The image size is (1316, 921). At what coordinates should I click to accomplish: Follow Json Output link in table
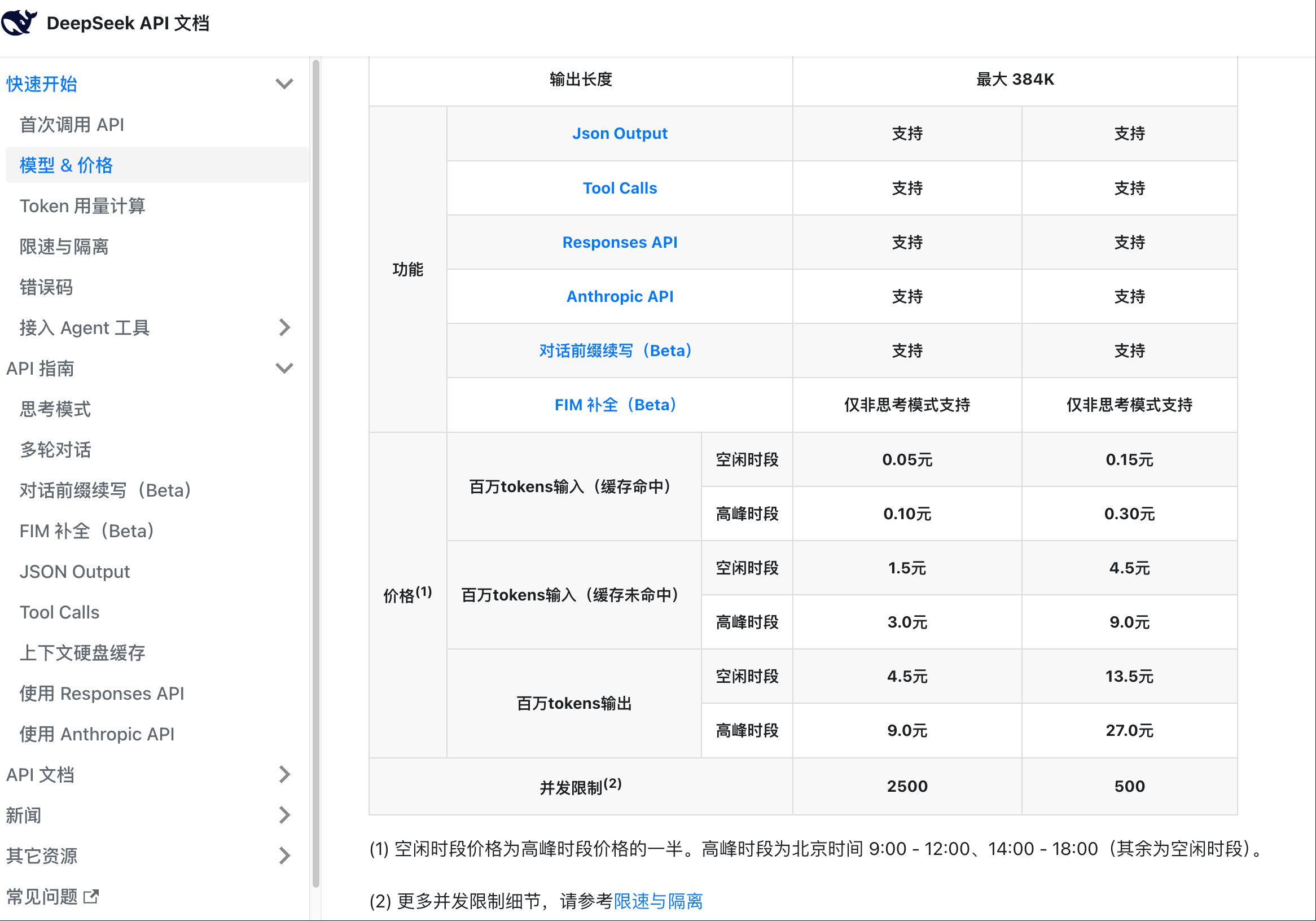point(620,134)
